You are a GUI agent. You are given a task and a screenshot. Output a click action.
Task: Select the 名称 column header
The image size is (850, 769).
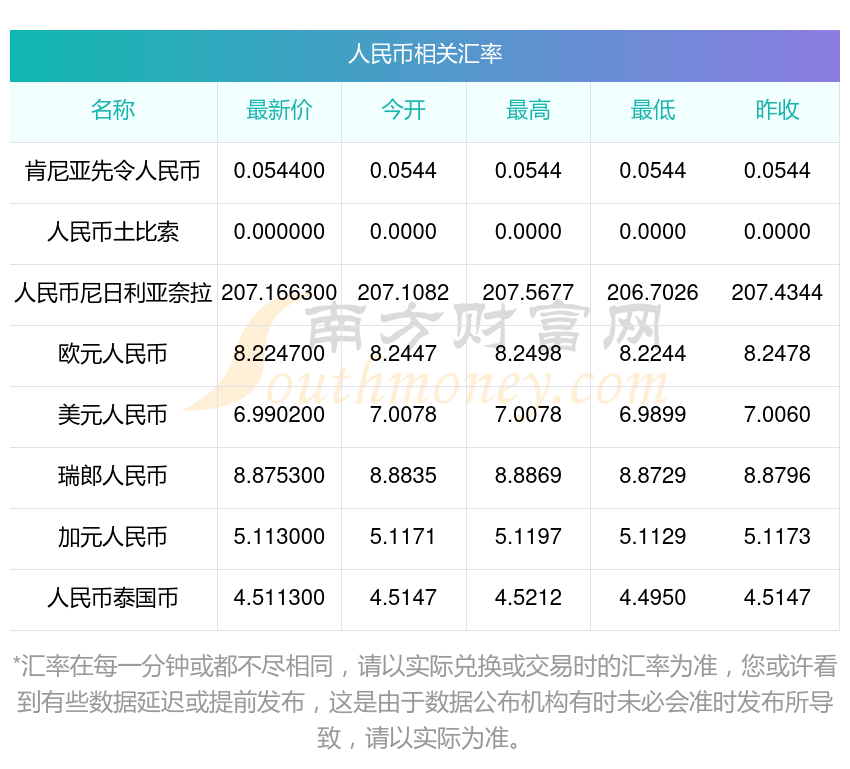[114, 111]
